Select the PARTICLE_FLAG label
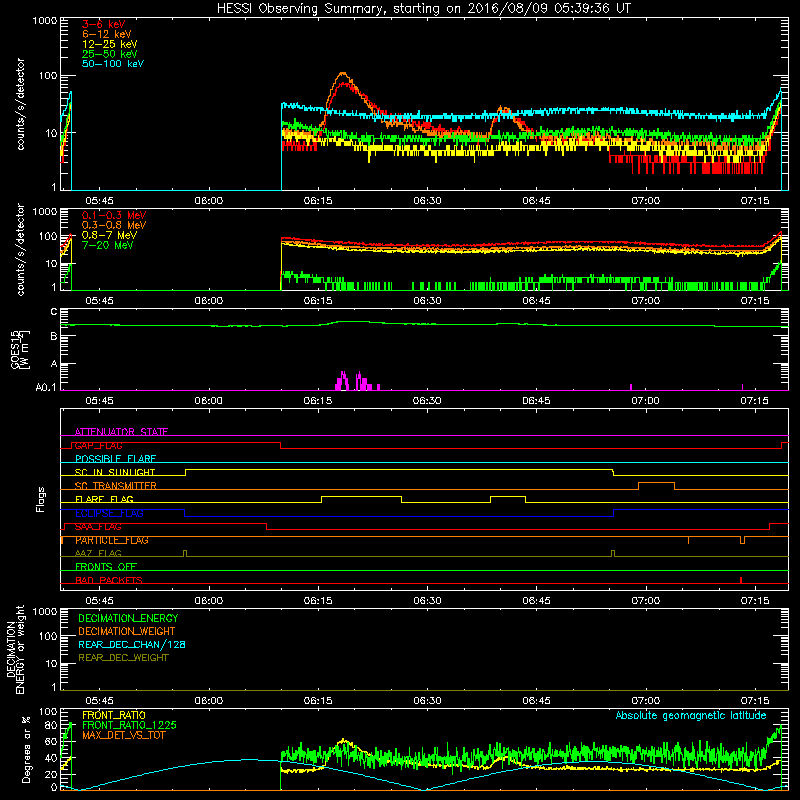800x800 pixels. (x=112, y=540)
